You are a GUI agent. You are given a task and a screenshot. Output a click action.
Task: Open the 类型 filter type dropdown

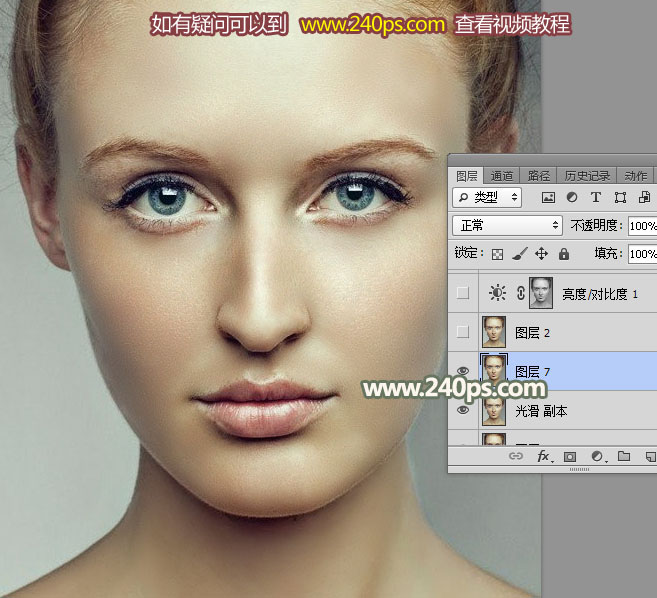[487, 197]
